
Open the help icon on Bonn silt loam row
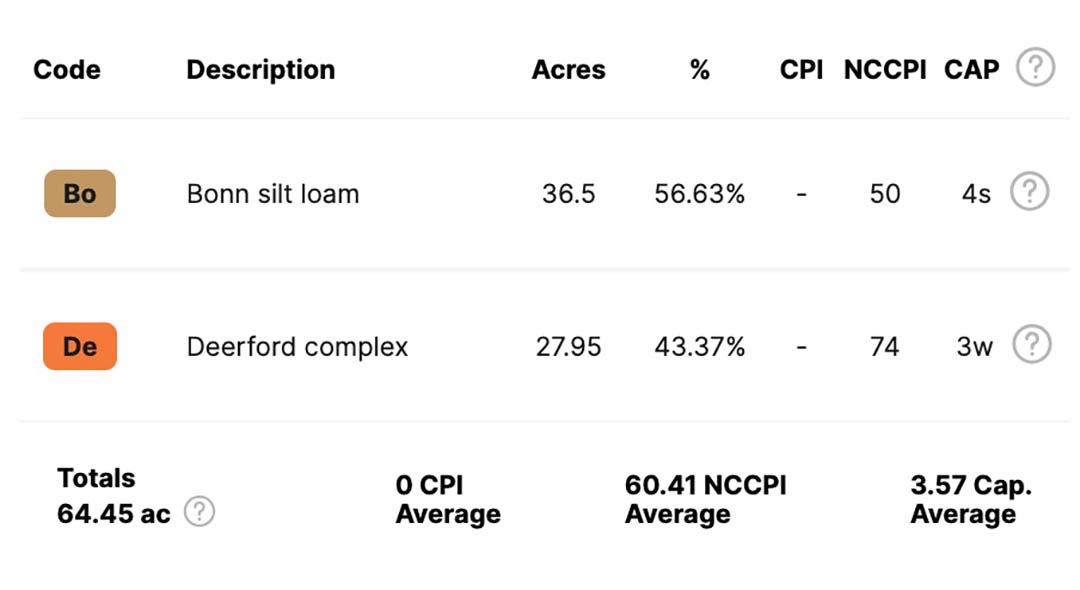[x=1030, y=191]
